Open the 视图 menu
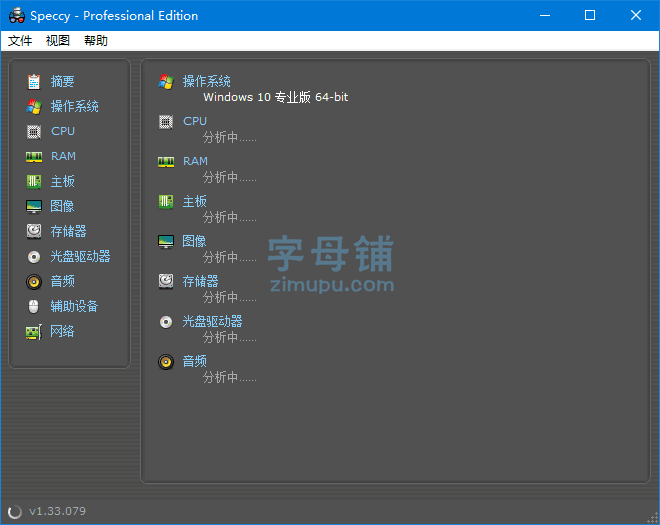660x525 pixels. [58, 40]
